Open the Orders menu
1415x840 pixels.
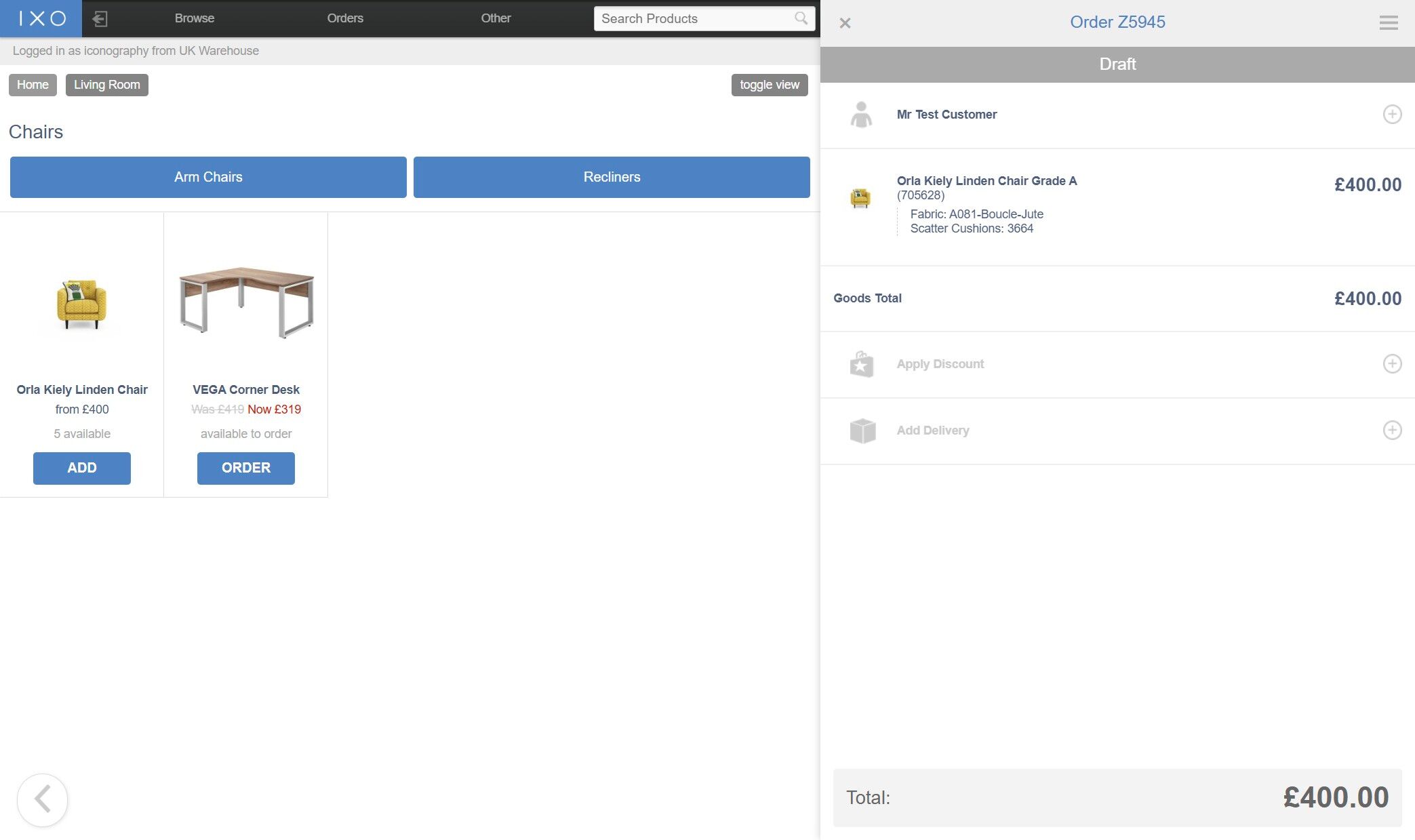pos(345,18)
